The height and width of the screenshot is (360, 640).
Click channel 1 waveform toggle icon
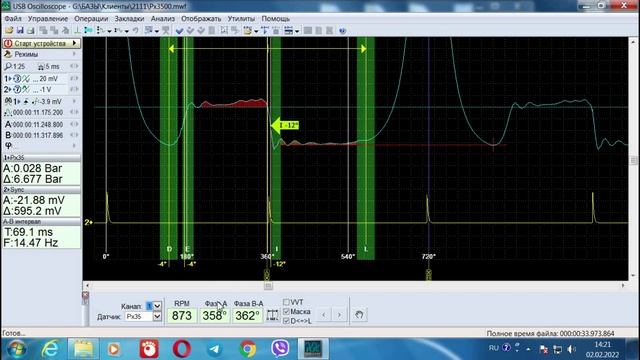coord(26,78)
